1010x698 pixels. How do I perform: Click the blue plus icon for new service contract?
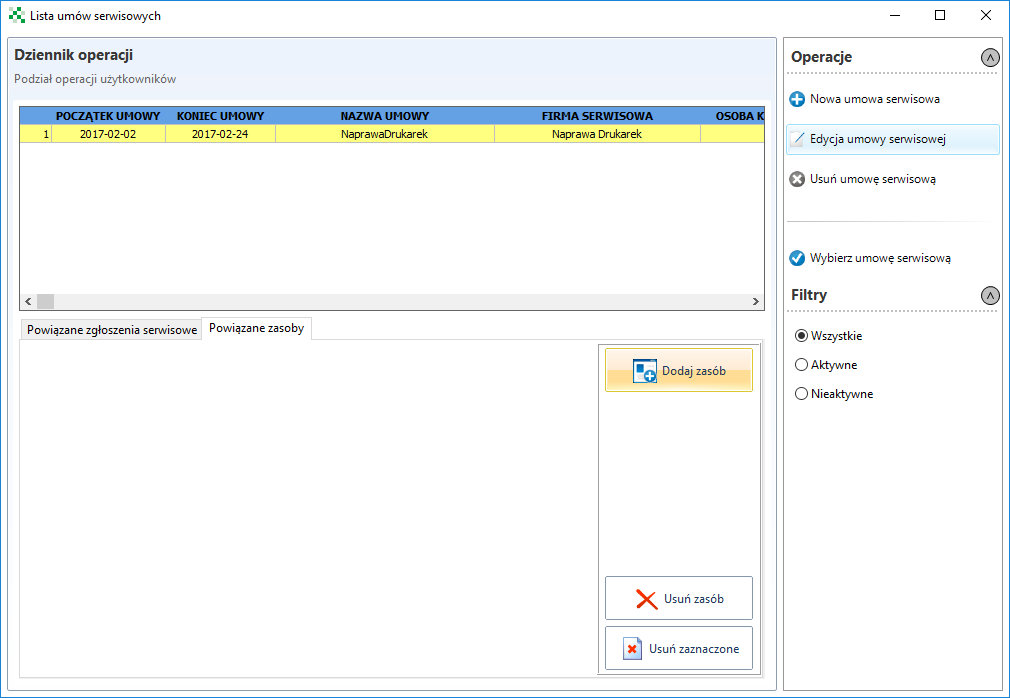pos(797,100)
